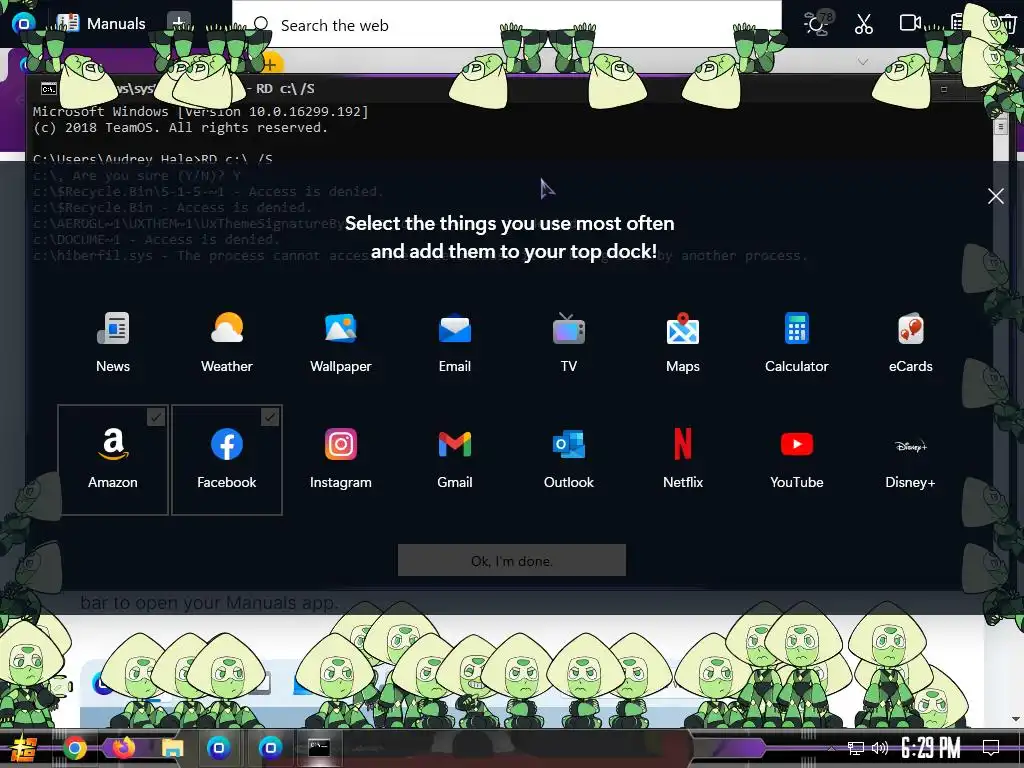Open the Command Prompt taskbar item
This screenshot has width=1024, height=768.
click(319, 748)
